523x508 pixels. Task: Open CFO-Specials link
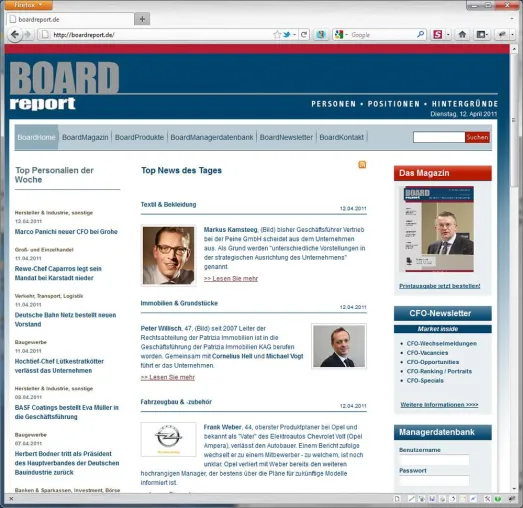pyautogui.click(x=425, y=381)
